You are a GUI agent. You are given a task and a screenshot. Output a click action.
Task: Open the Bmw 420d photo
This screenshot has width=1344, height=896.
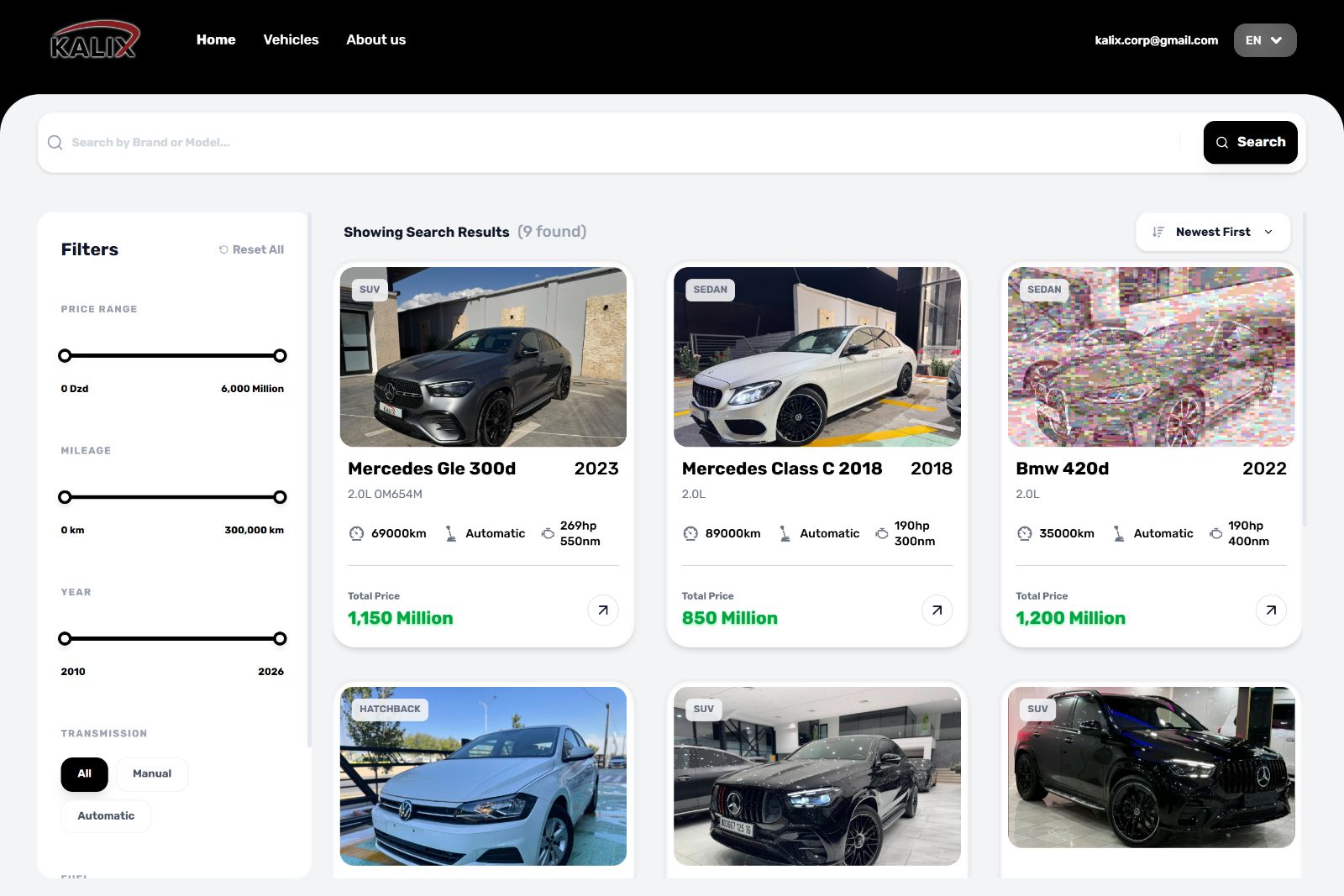pyautogui.click(x=1151, y=357)
